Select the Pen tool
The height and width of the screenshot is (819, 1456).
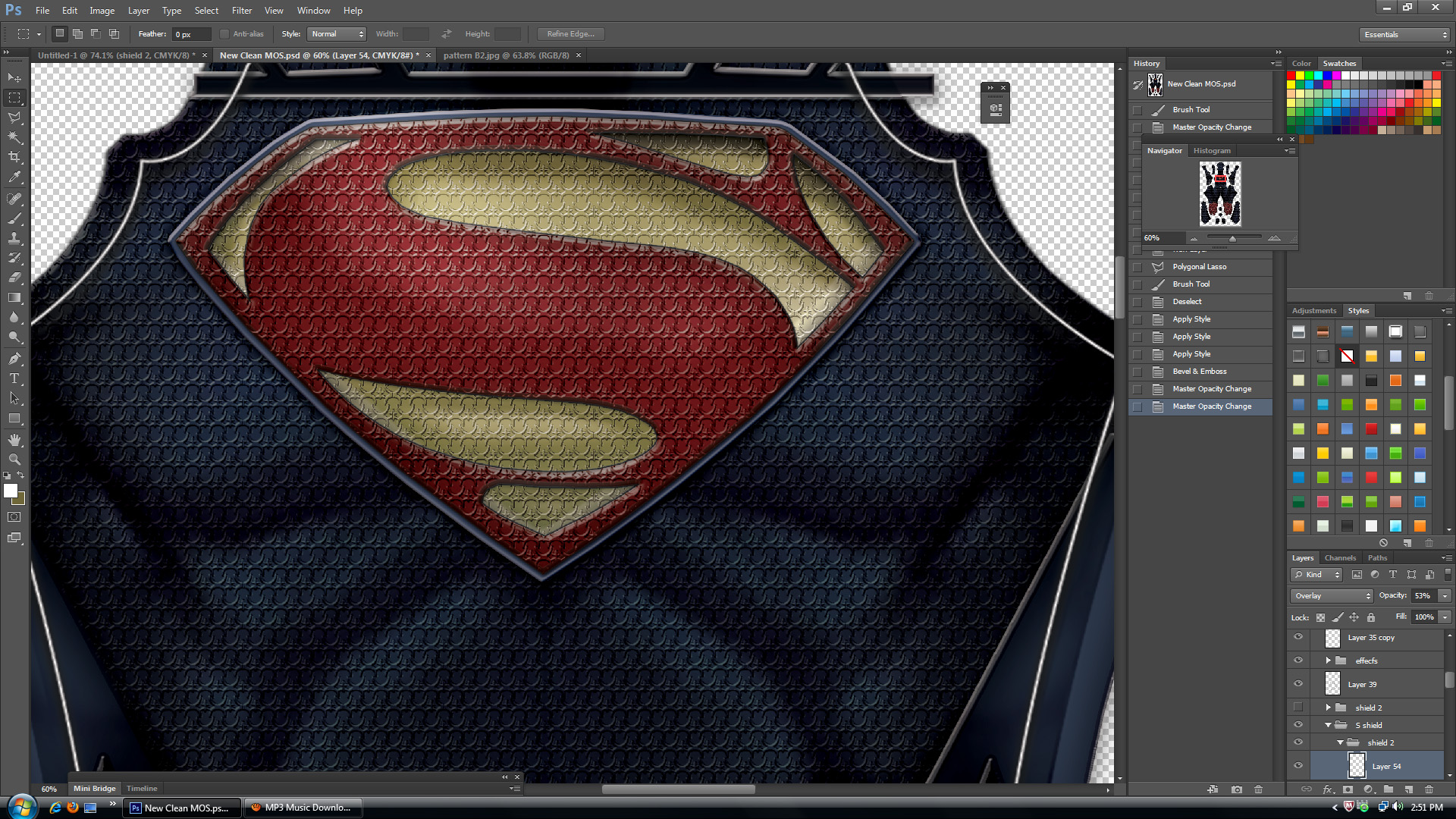[14, 359]
